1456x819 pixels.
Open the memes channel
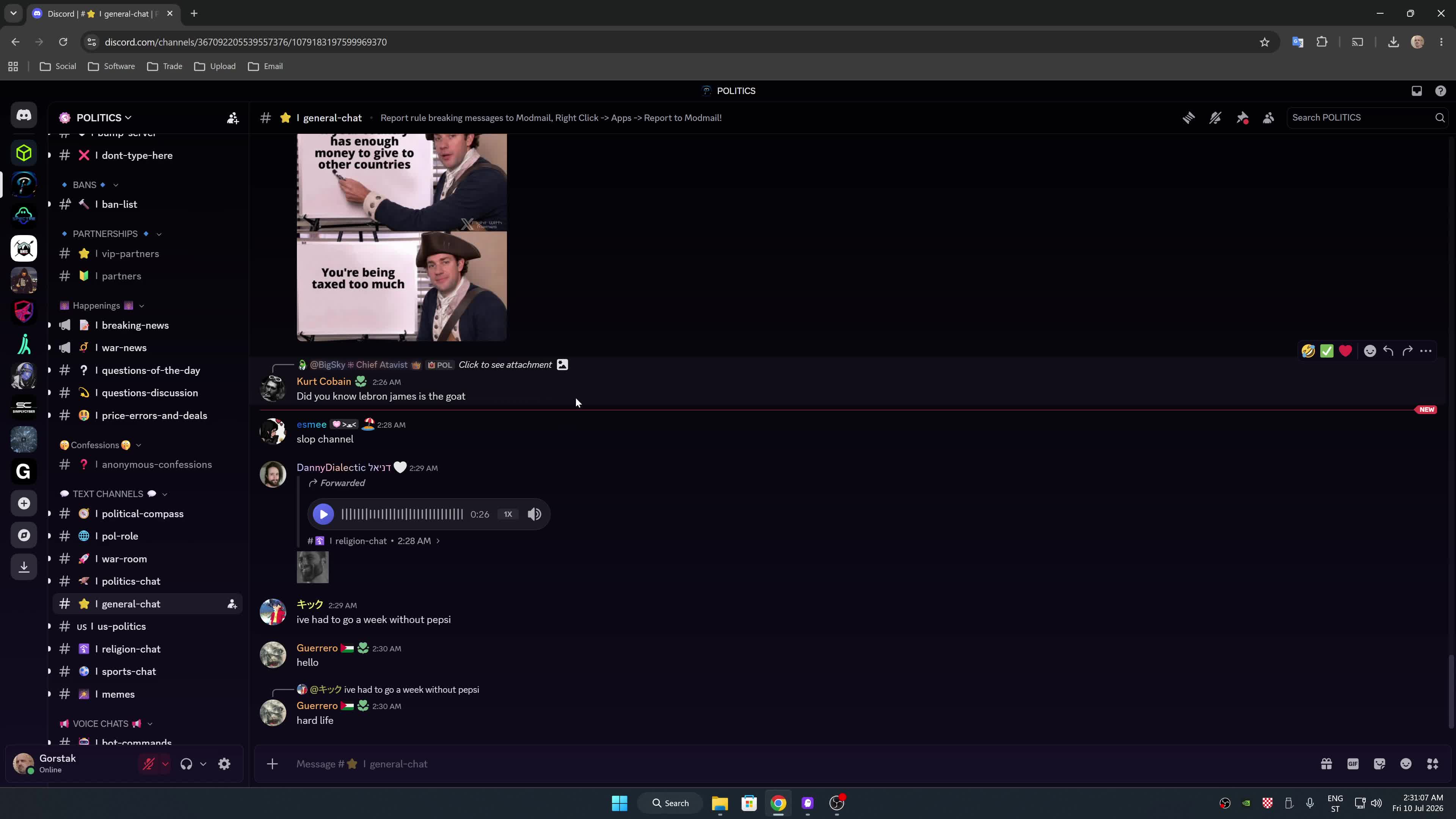point(147,694)
